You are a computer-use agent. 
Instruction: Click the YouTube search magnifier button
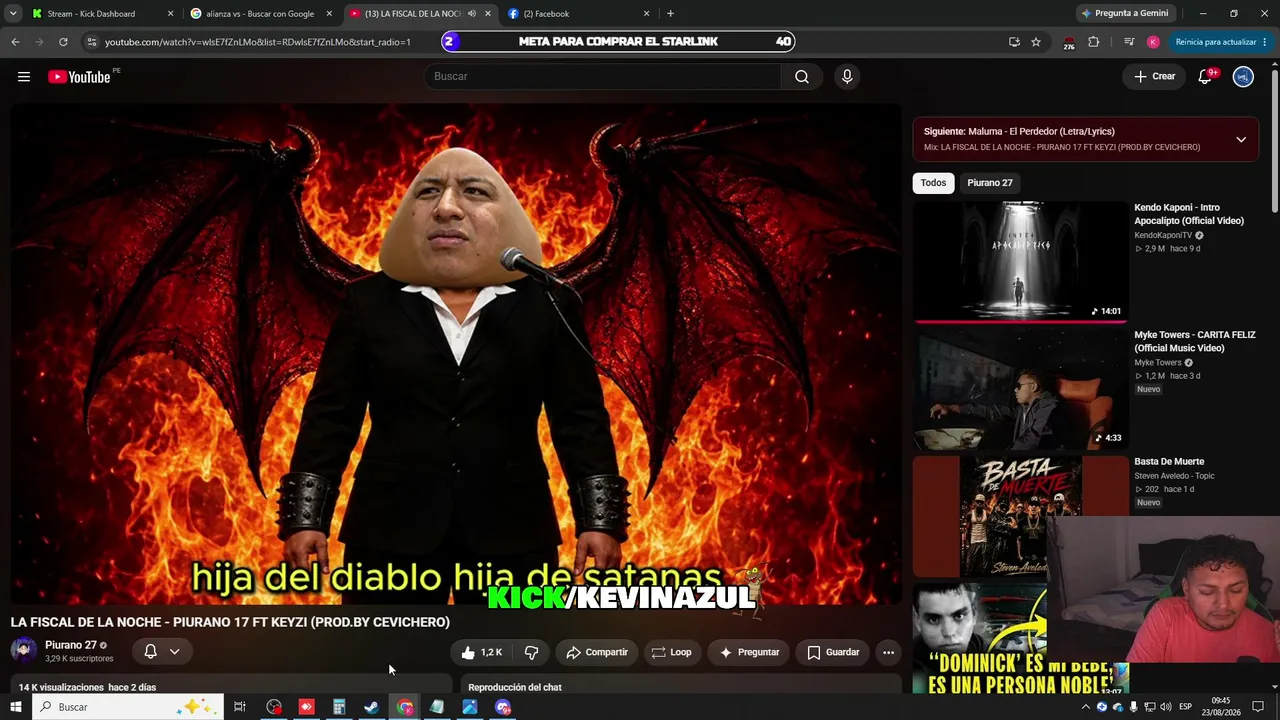(802, 77)
